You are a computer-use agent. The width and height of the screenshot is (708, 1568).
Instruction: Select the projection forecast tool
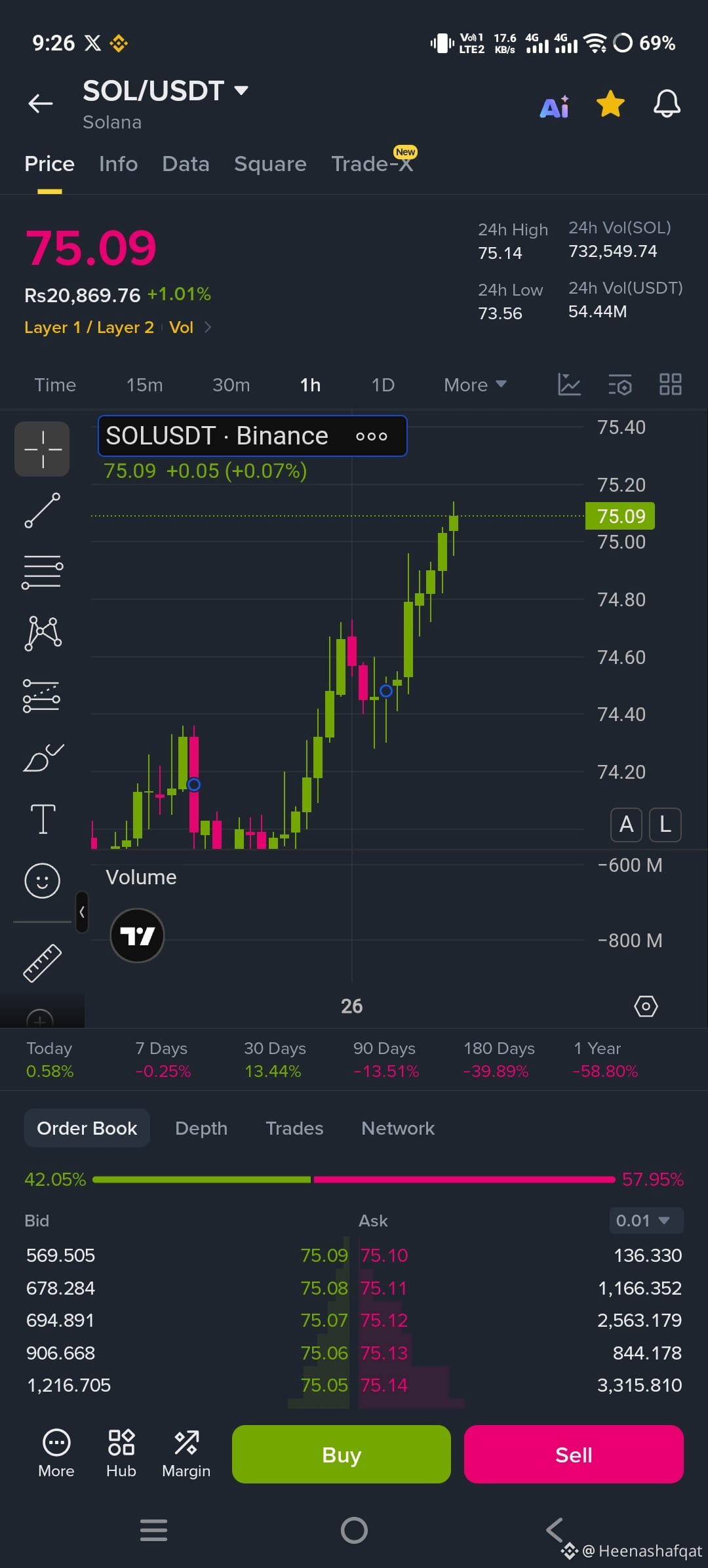click(42, 696)
